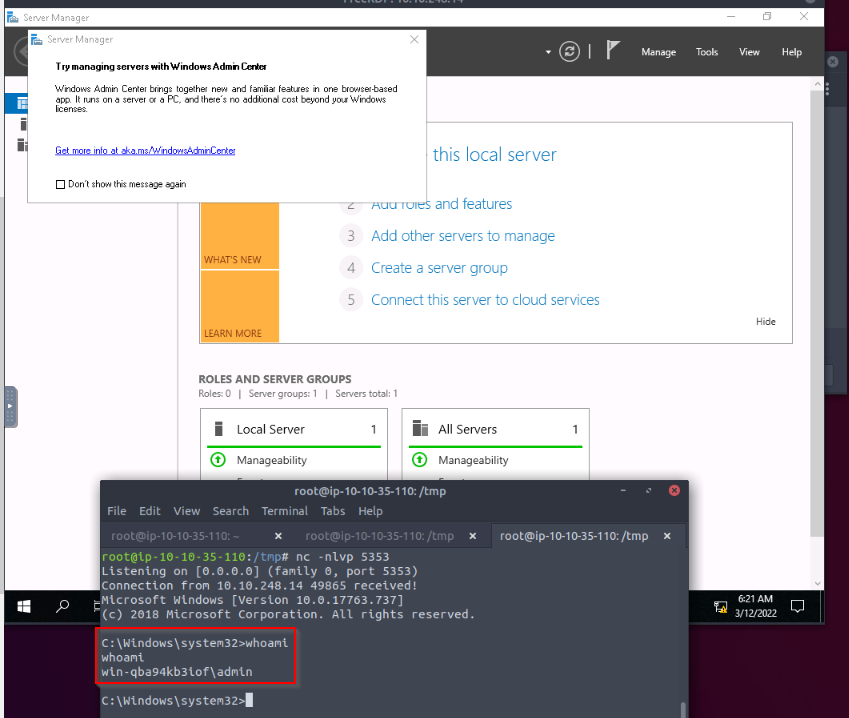This screenshot has width=849, height=718.
Task: Click Server Manager scrollbar down arrow
Action: point(817,584)
